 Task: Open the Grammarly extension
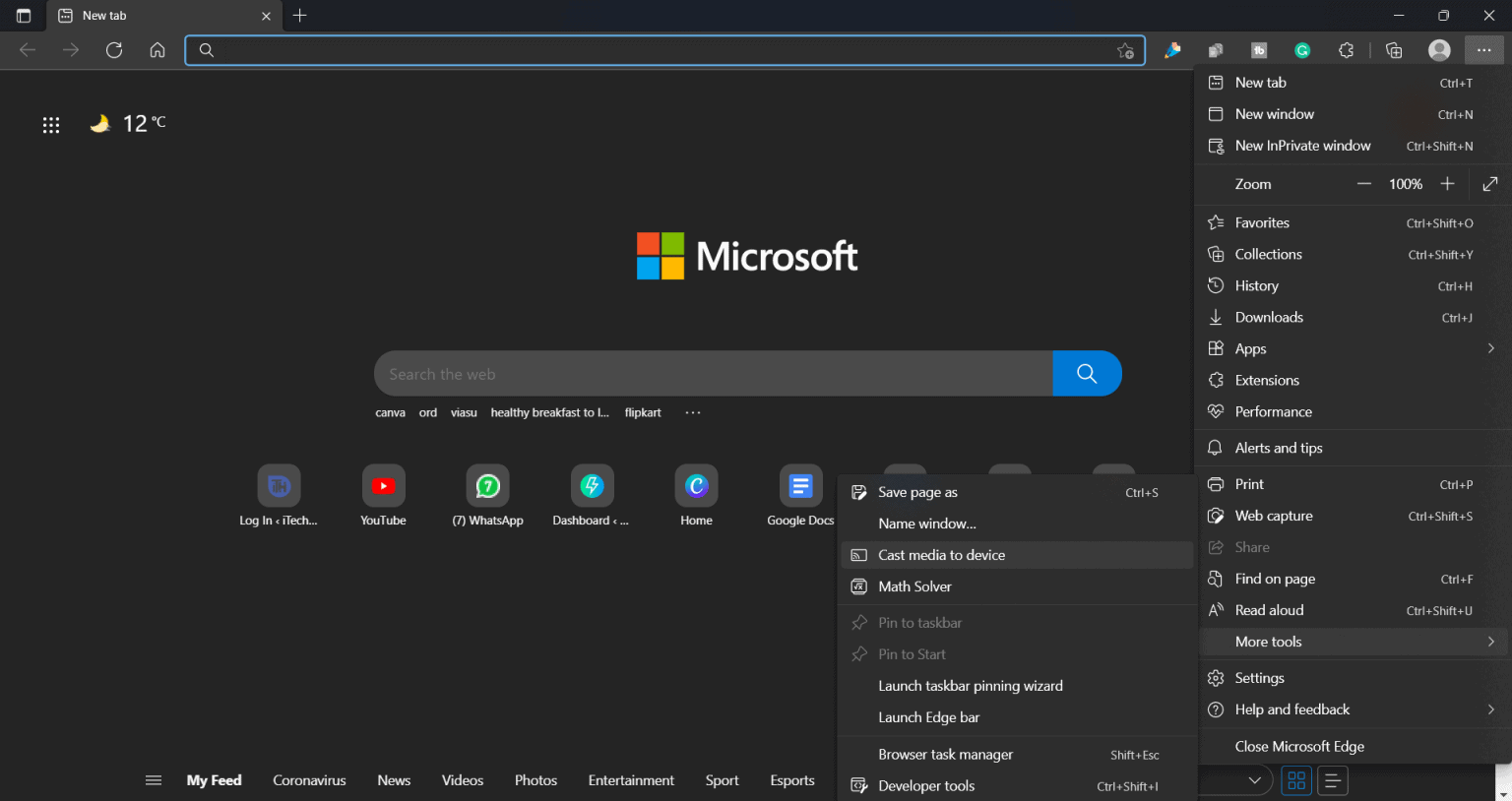[1302, 49]
